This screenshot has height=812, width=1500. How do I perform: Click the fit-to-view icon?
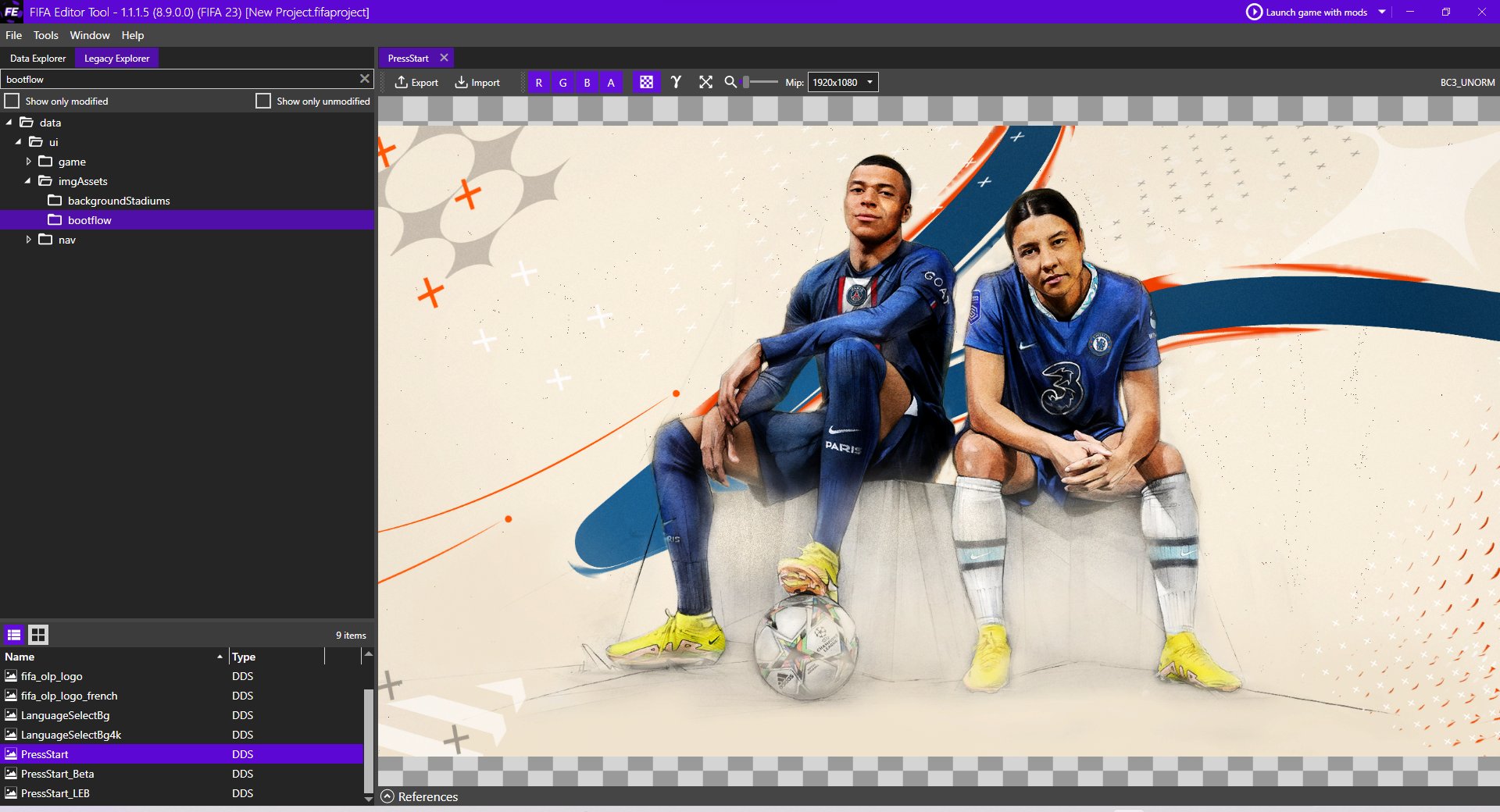point(705,82)
